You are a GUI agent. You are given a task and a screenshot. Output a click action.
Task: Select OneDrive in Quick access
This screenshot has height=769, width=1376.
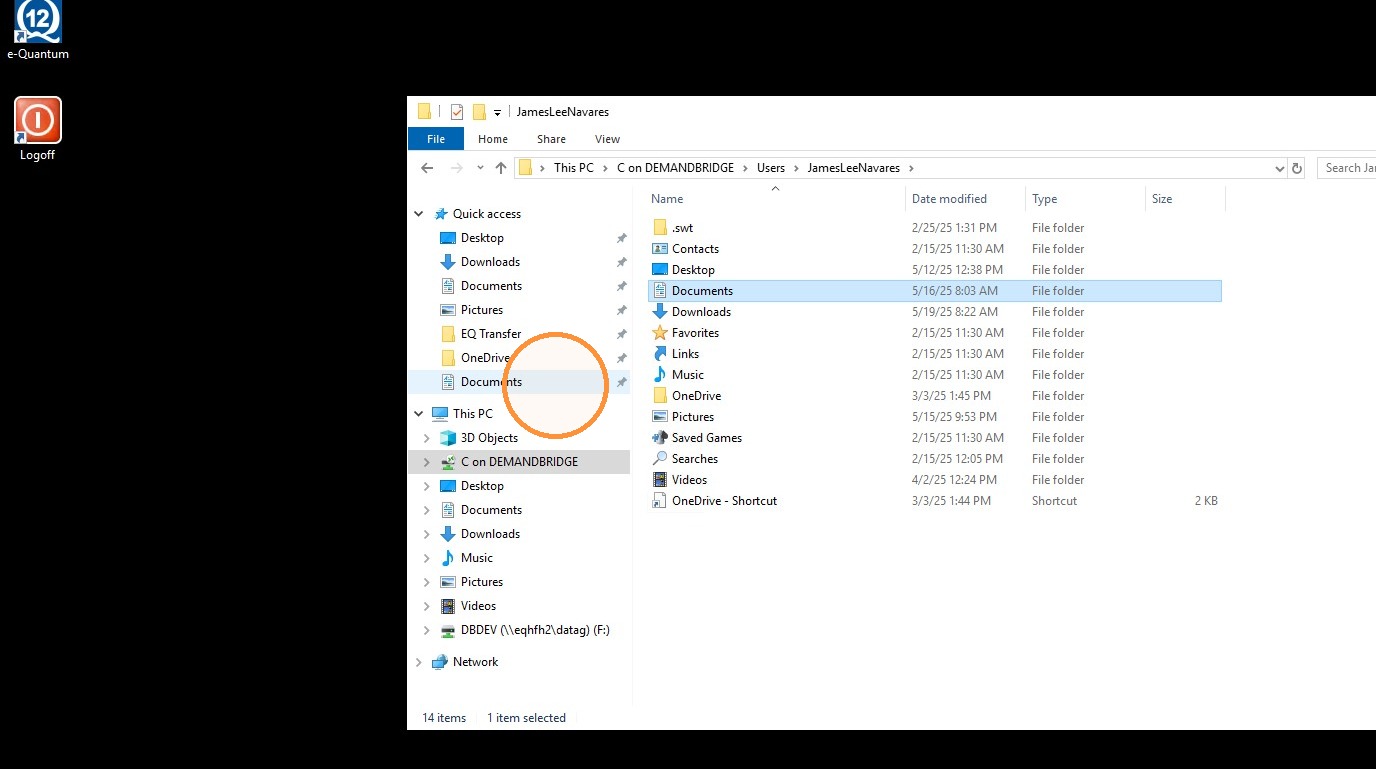485,358
